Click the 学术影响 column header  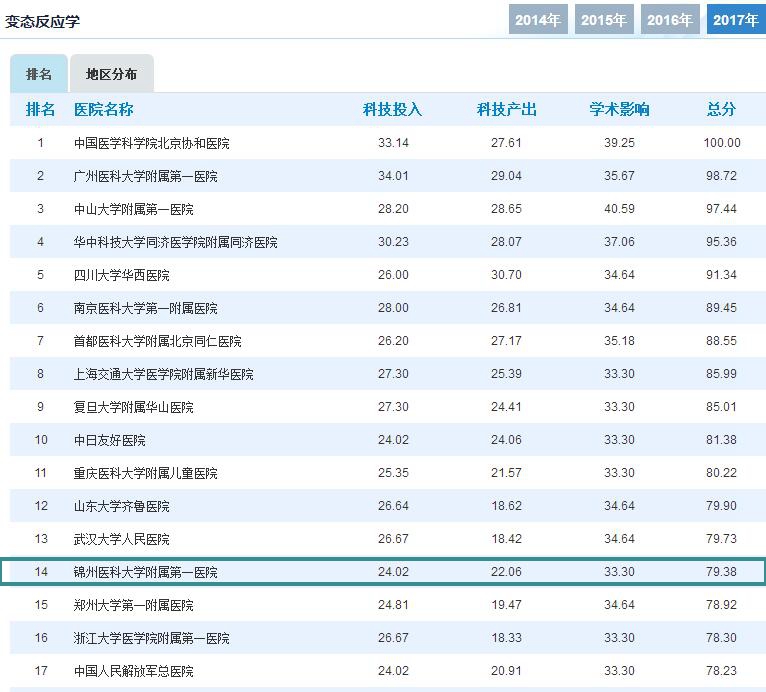point(619,109)
